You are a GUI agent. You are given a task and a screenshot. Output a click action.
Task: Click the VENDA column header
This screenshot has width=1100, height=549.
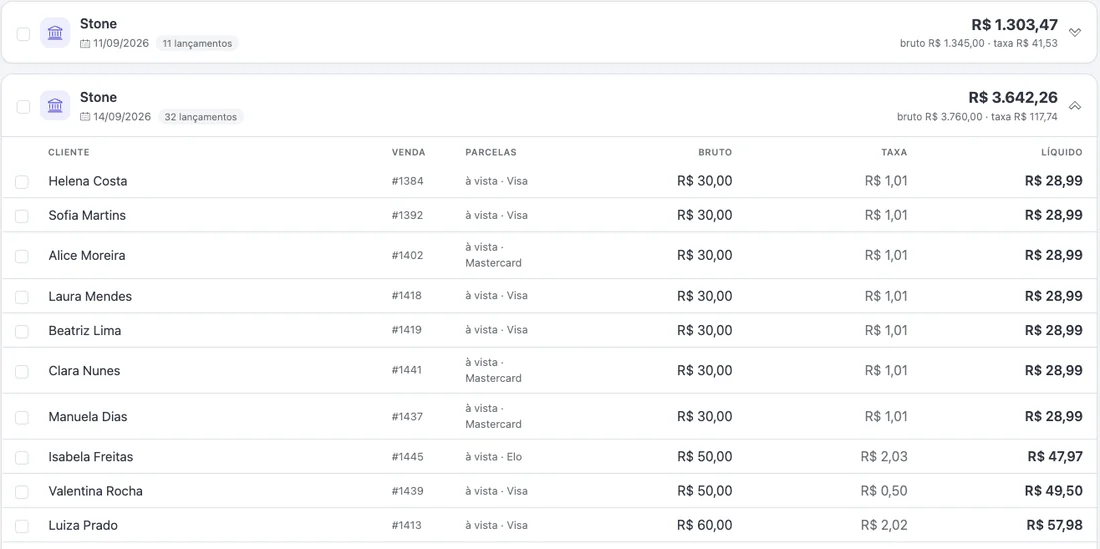tap(408, 152)
